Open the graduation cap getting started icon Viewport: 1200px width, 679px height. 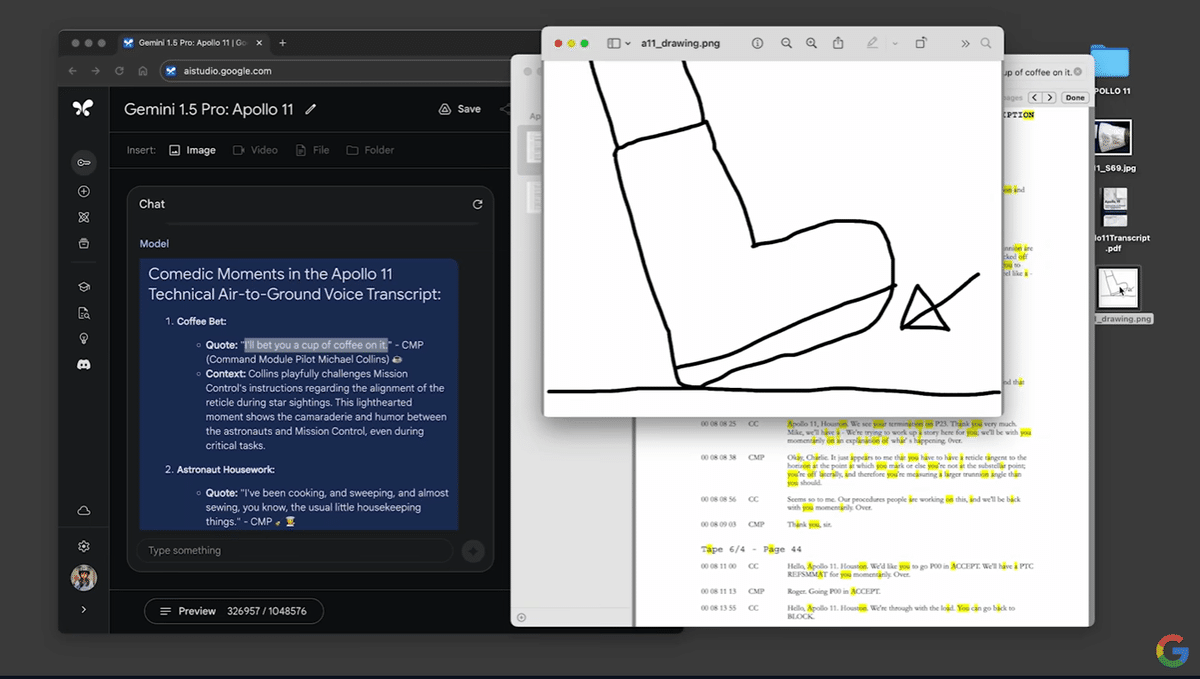click(84, 287)
